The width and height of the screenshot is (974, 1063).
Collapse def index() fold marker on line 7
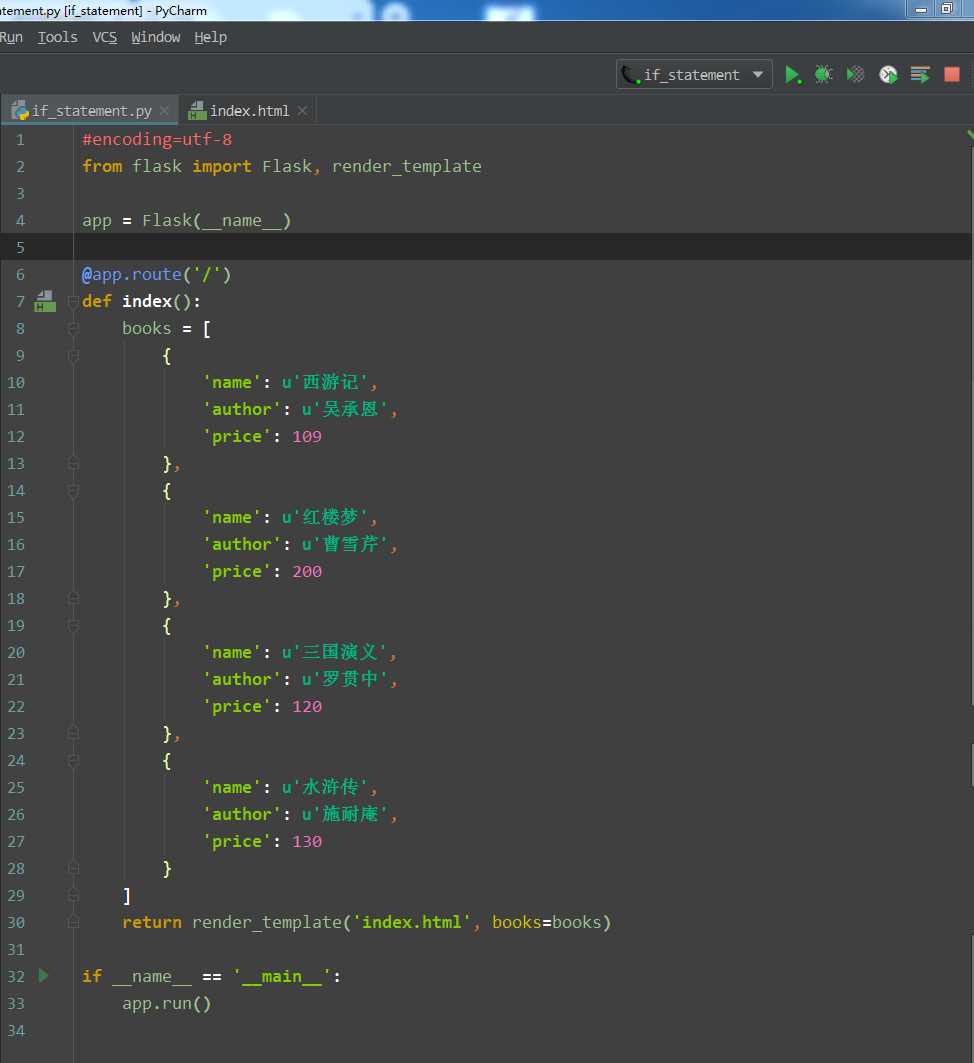73,301
